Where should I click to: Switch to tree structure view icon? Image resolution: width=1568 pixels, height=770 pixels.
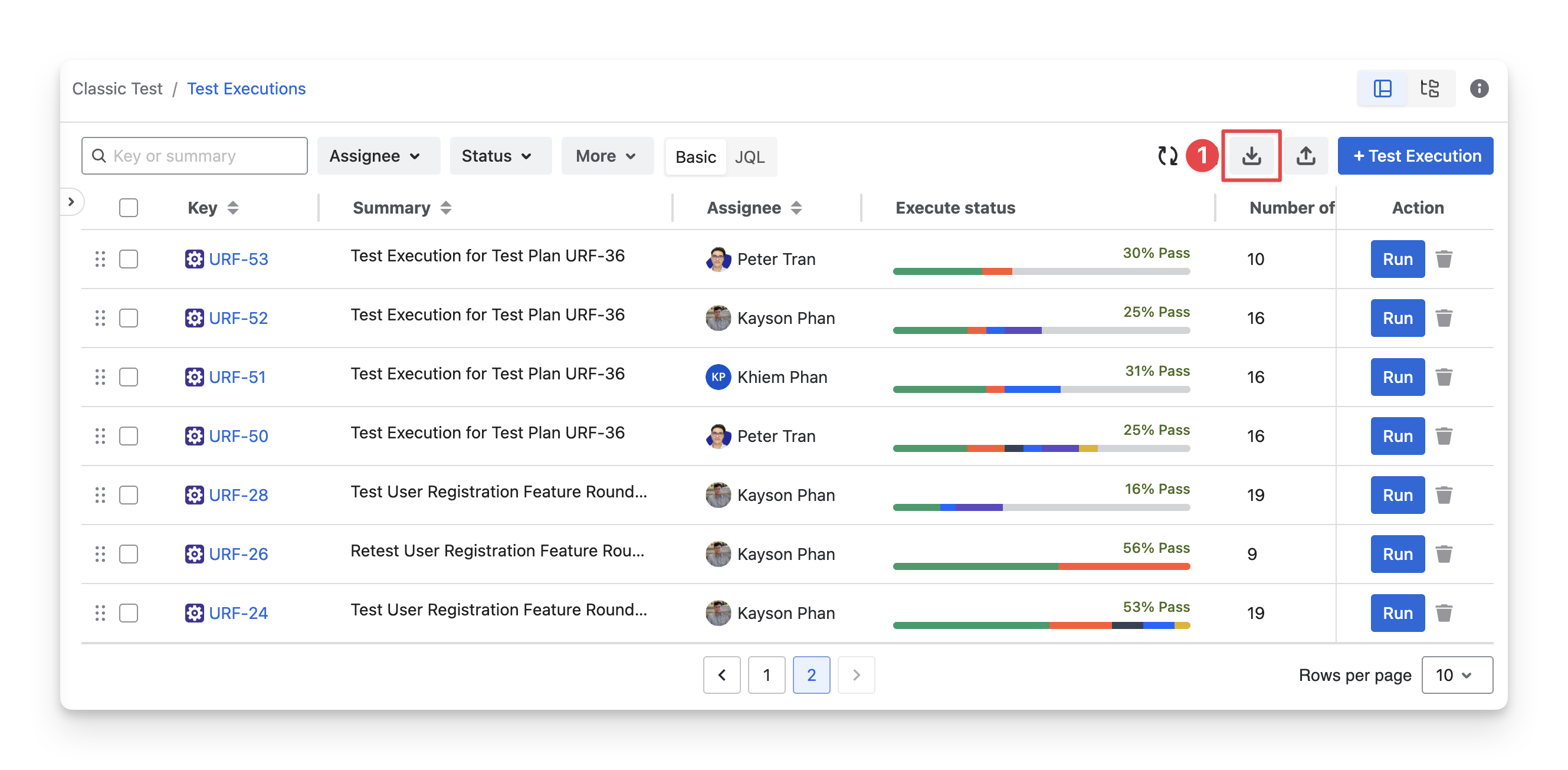click(x=1429, y=89)
